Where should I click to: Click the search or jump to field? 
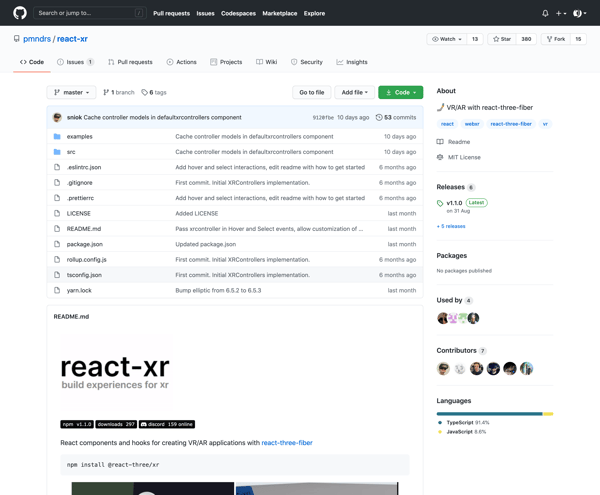coord(90,13)
